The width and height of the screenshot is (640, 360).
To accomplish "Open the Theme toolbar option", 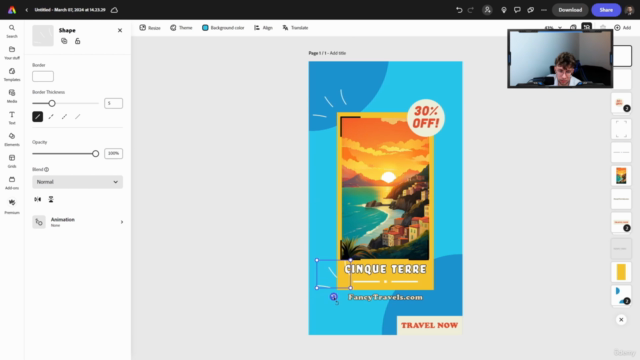I will (x=181, y=28).
